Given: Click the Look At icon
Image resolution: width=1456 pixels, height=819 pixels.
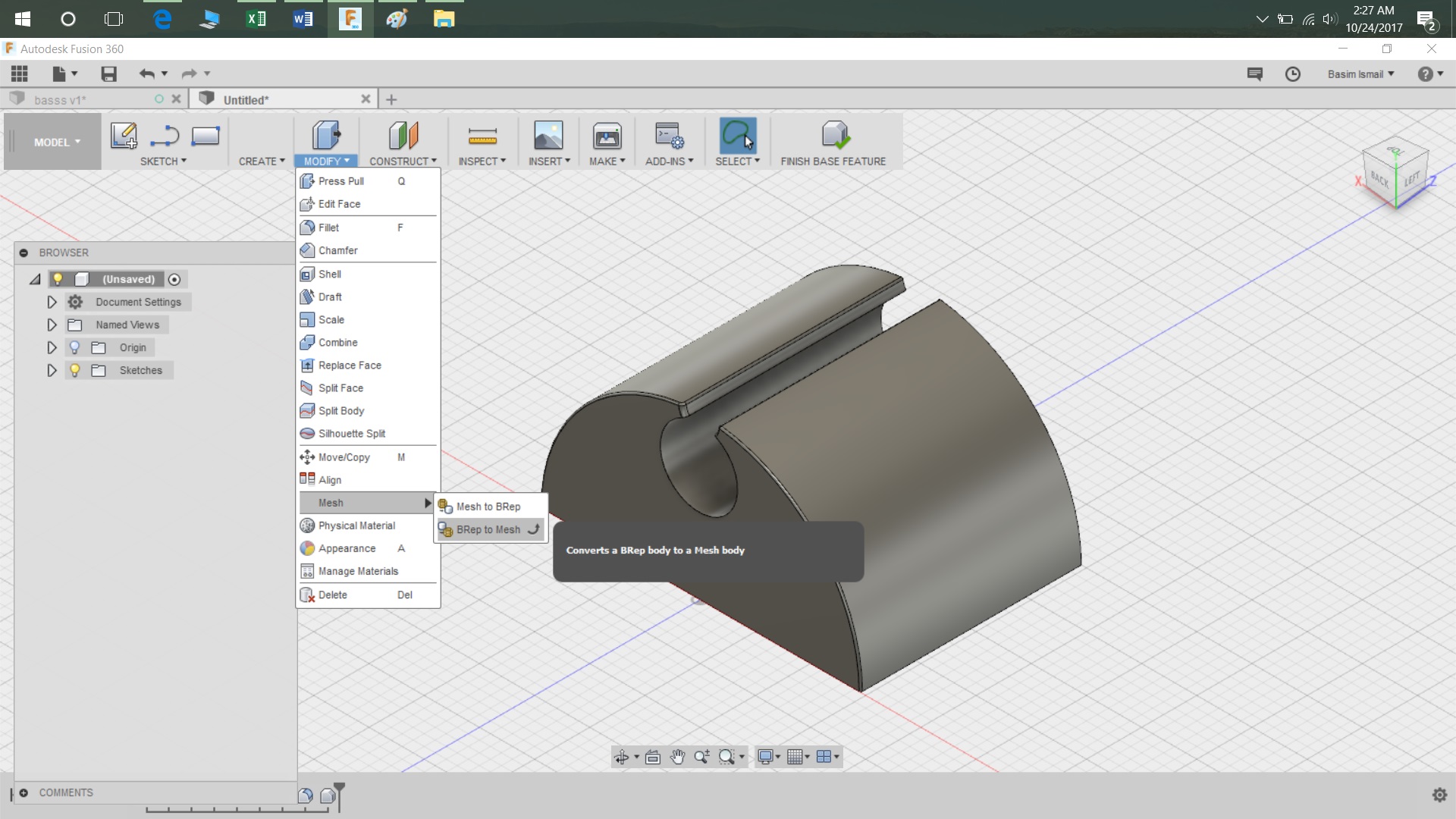Looking at the screenshot, I should [x=653, y=757].
